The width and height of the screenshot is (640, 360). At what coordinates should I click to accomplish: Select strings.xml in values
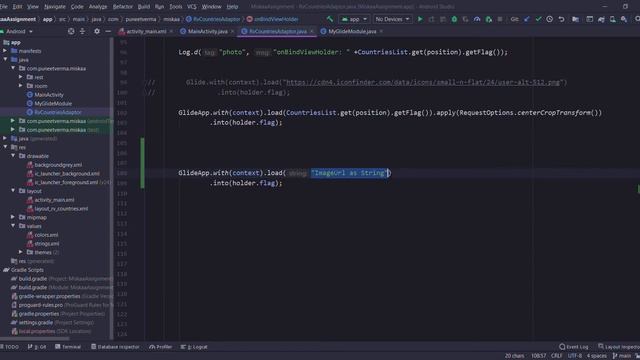(47, 244)
